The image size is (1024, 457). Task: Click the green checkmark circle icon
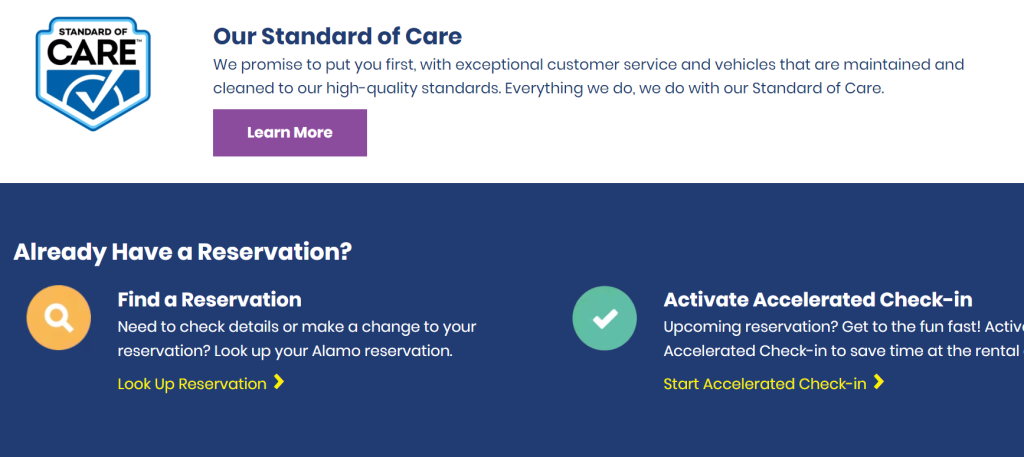click(604, 318)
